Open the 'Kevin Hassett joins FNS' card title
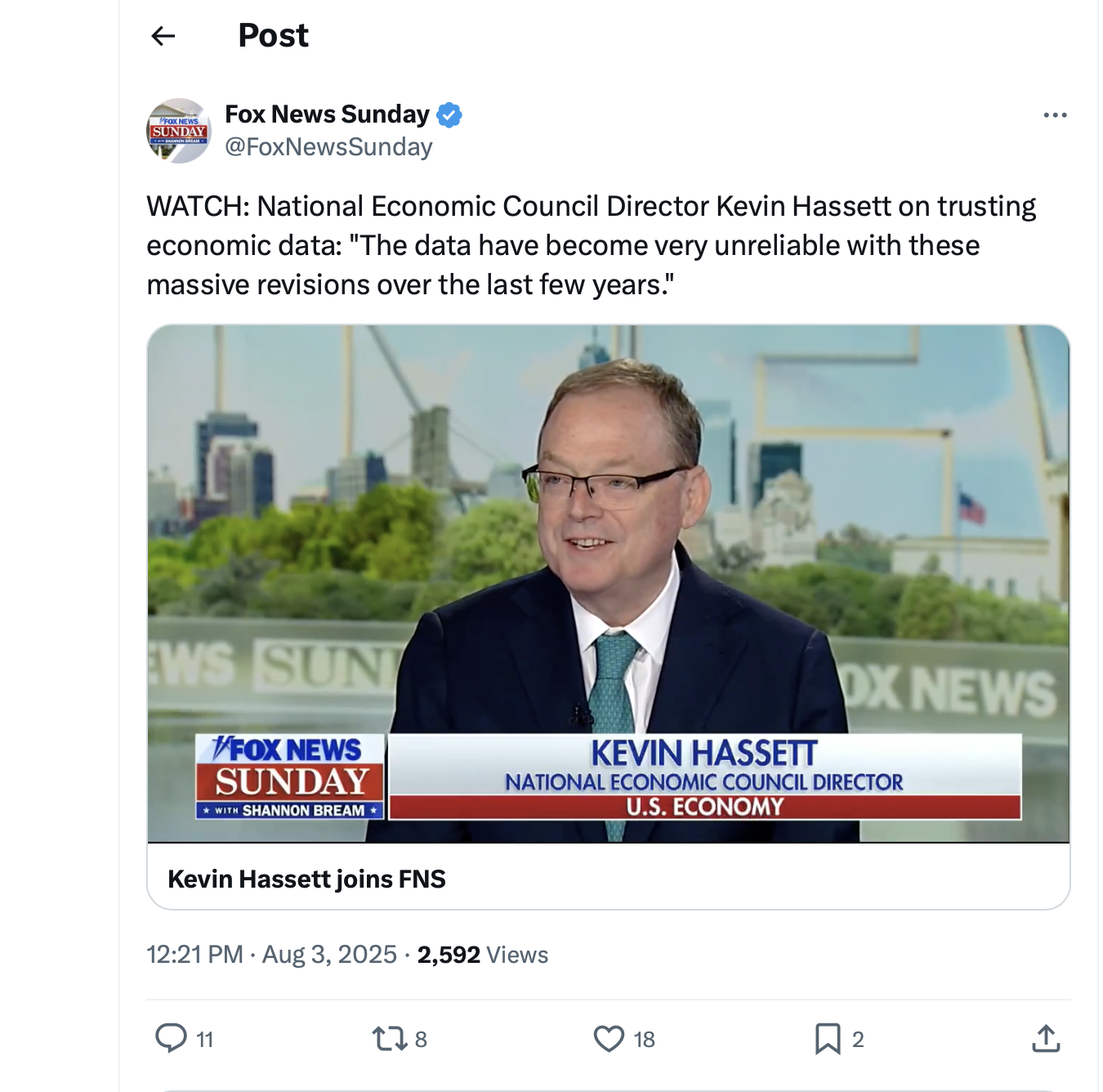Image resolution: width=1103 pixels, height=1092 pixels. tap(306, 879)
